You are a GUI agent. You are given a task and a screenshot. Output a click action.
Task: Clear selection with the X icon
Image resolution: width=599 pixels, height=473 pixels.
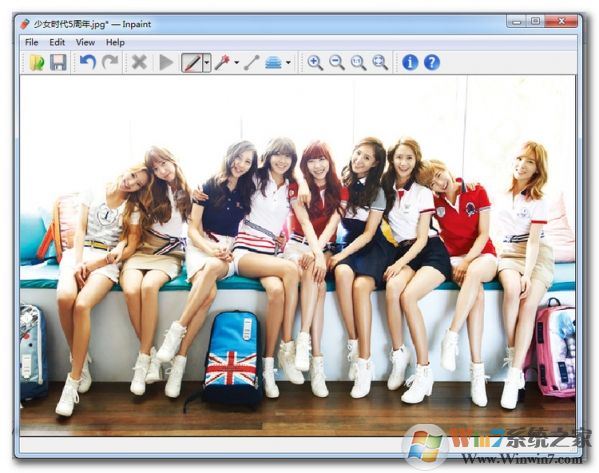[x=139, y=62]
